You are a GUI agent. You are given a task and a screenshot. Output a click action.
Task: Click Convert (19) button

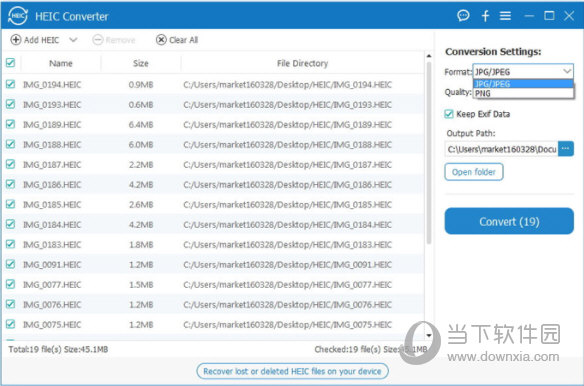[509, 221]
